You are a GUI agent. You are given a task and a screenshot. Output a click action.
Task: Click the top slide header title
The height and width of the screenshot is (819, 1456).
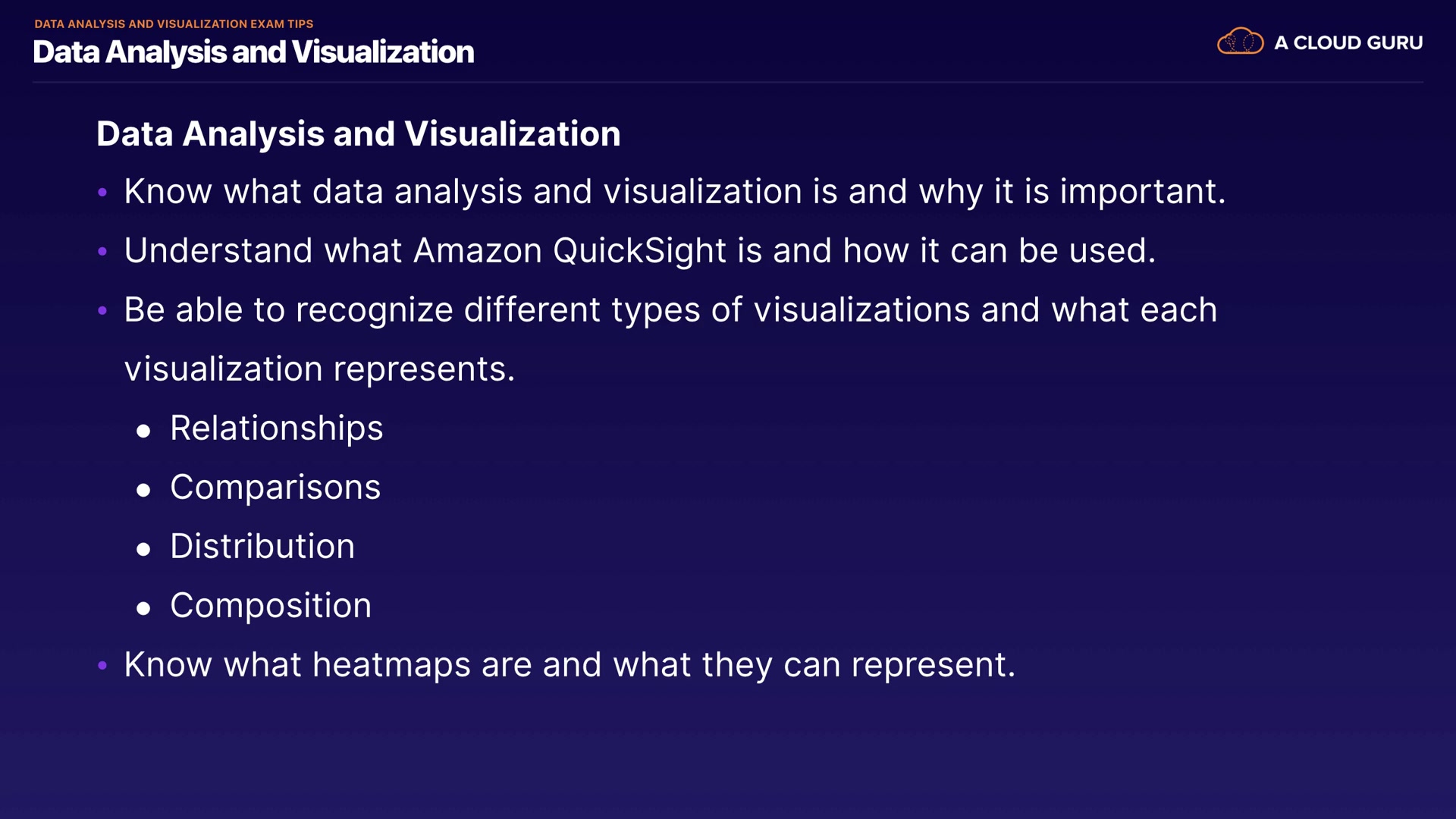click(253, 52)
